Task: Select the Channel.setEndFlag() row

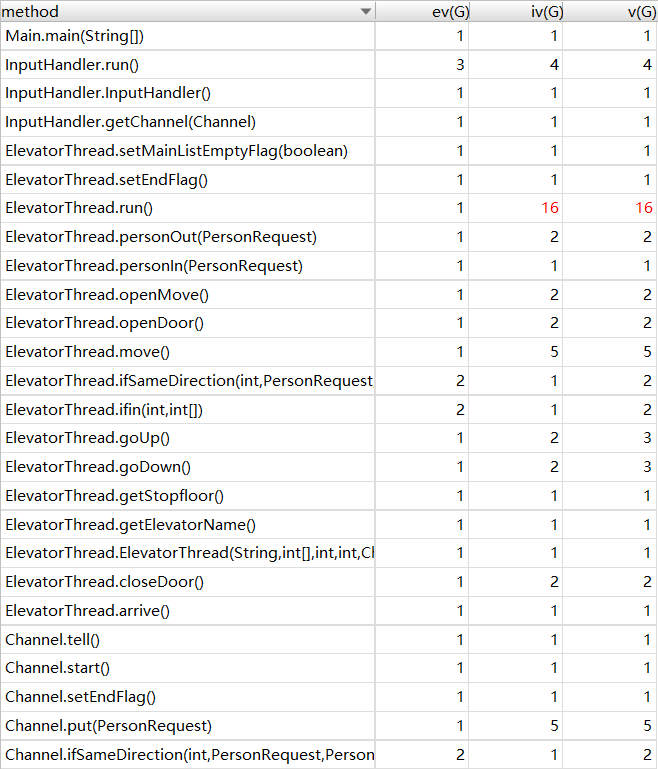Action: point(329,697)
